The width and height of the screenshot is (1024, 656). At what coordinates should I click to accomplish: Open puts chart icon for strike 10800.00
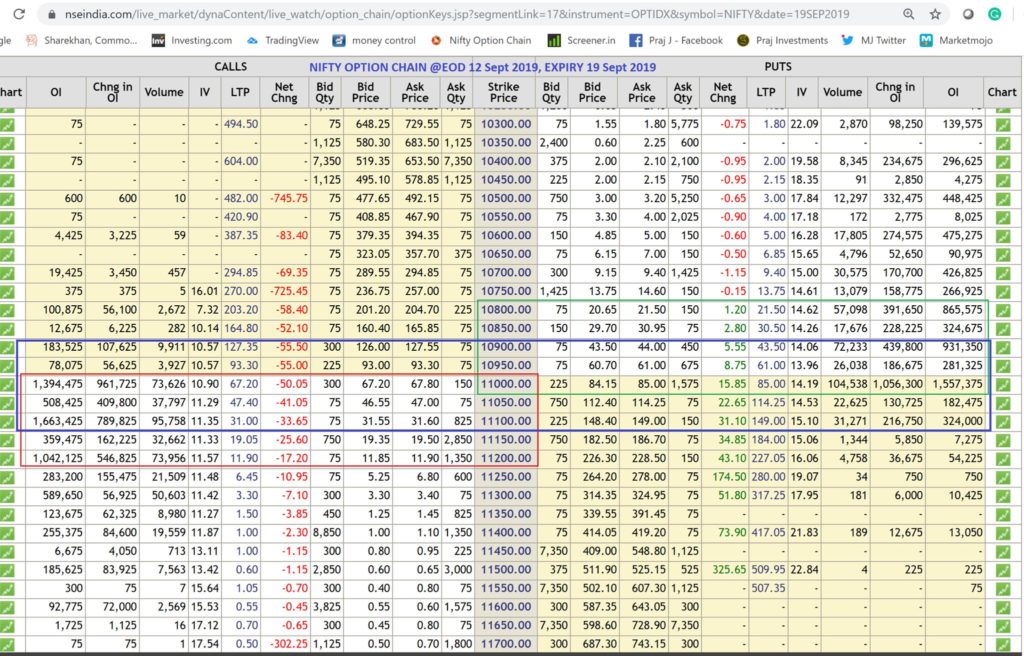click(x=1003, y=310)
